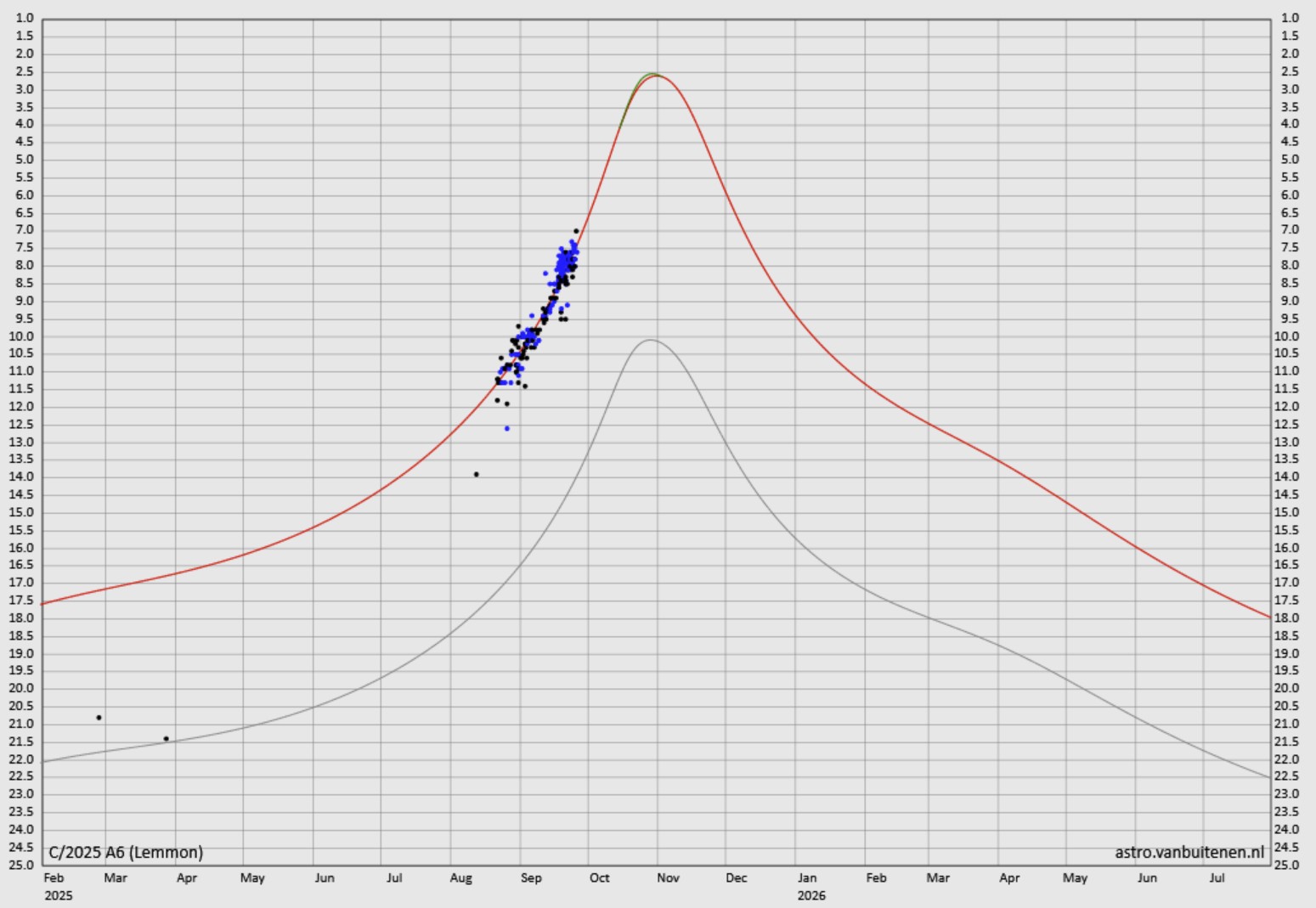Click the 2026 year label on time axis
Image resolution: width=1316 pixels, height=908 pixels.
[811, 895]
